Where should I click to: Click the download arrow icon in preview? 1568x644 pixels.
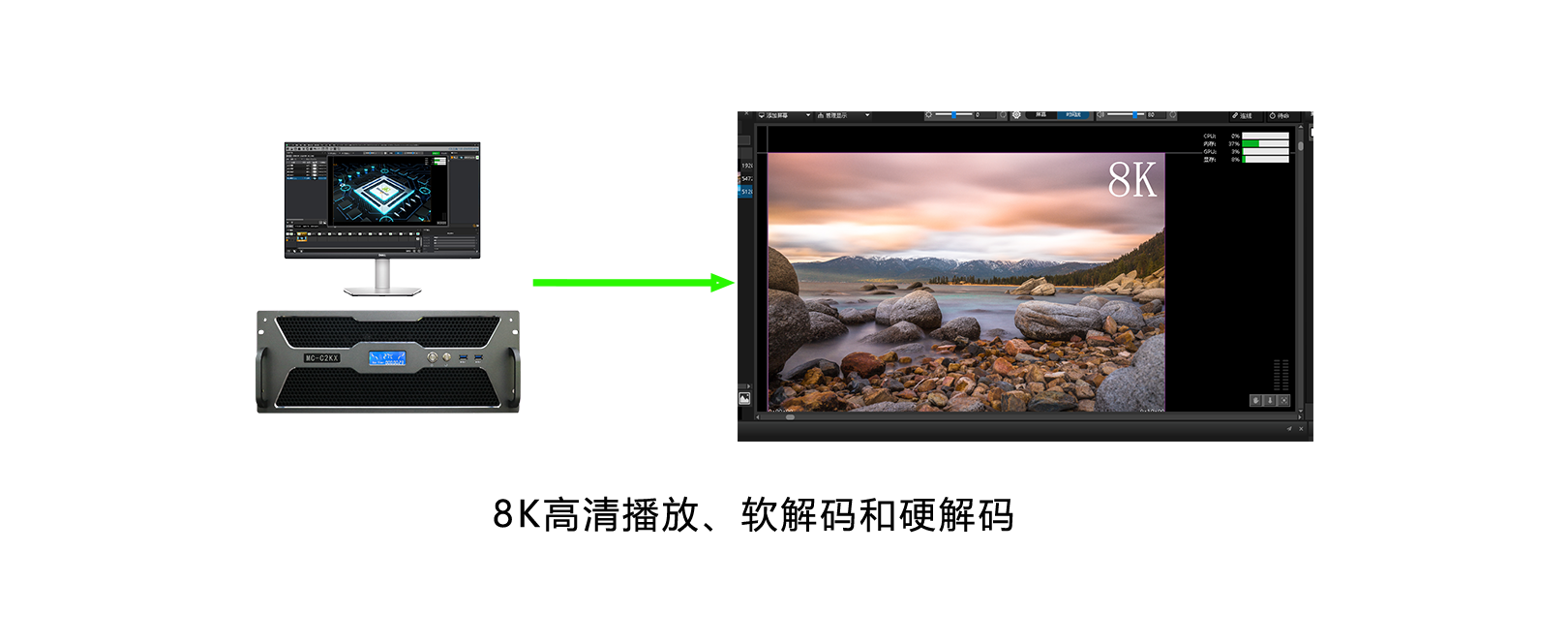point(1270,400)
